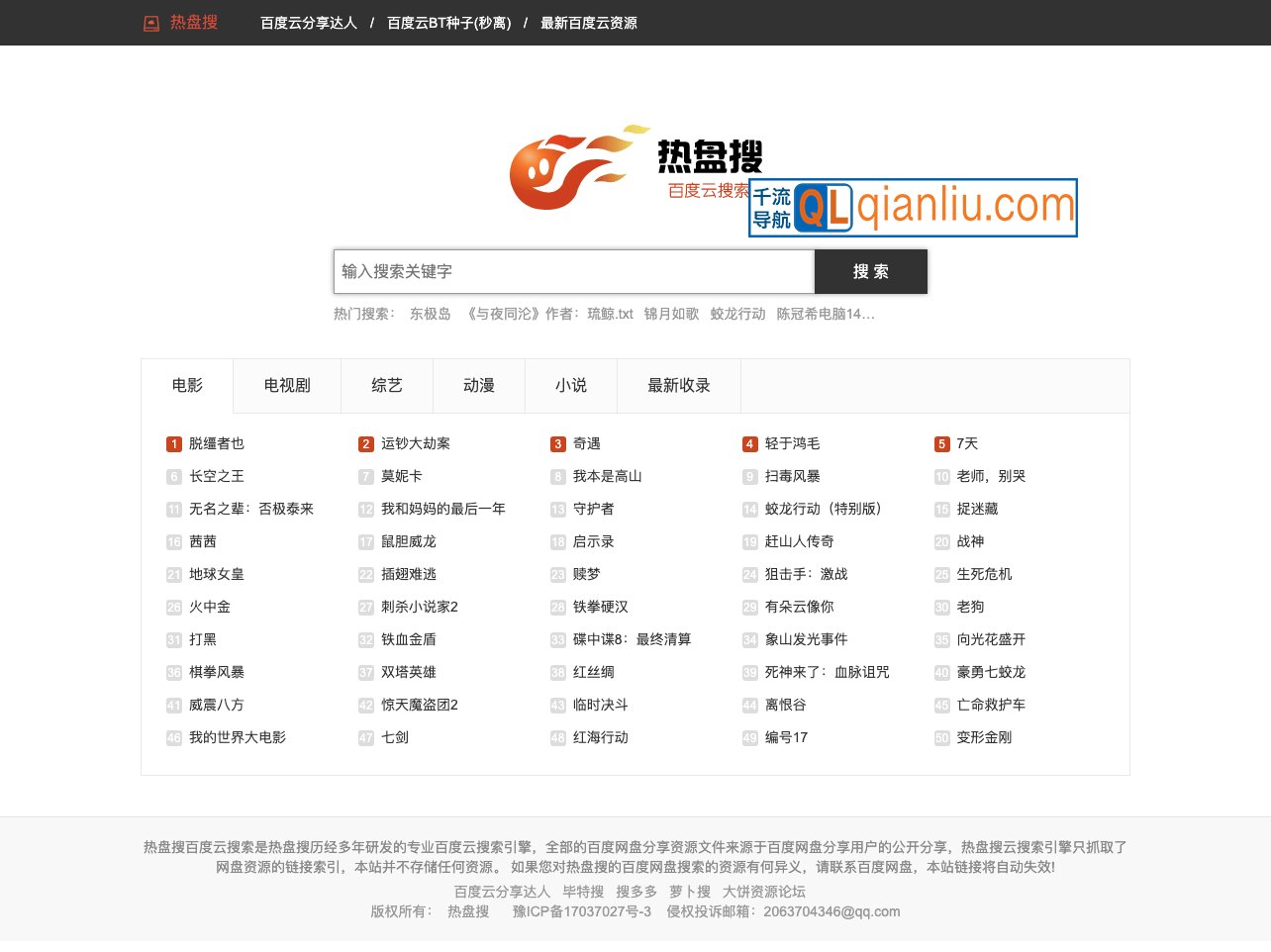Click the gray number 26 badge beside 火中金
The width and height of the screenshot is (1271, 952).
pos(174,607)
